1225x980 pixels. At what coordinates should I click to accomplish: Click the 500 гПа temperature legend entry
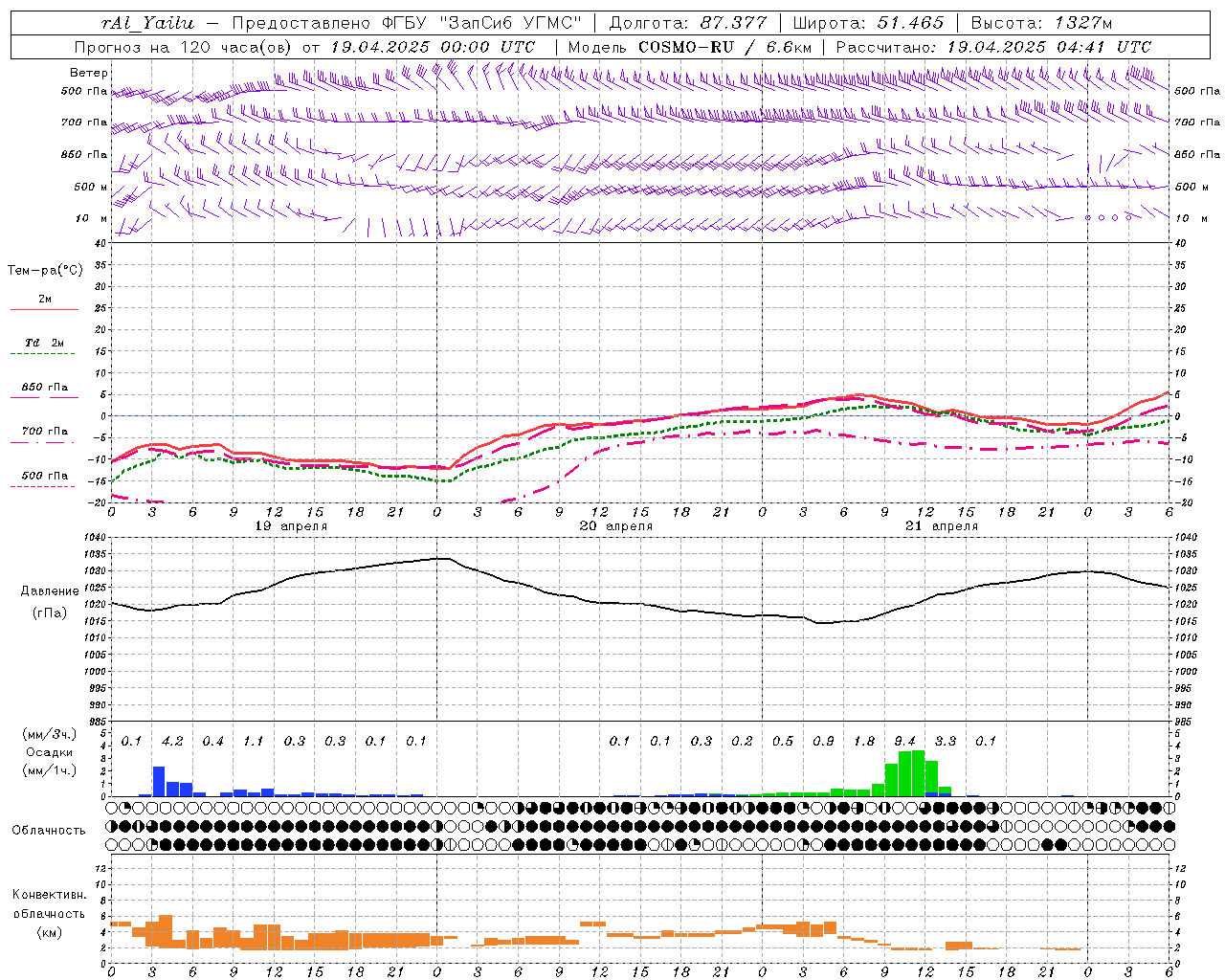click(x=44, y=479)
